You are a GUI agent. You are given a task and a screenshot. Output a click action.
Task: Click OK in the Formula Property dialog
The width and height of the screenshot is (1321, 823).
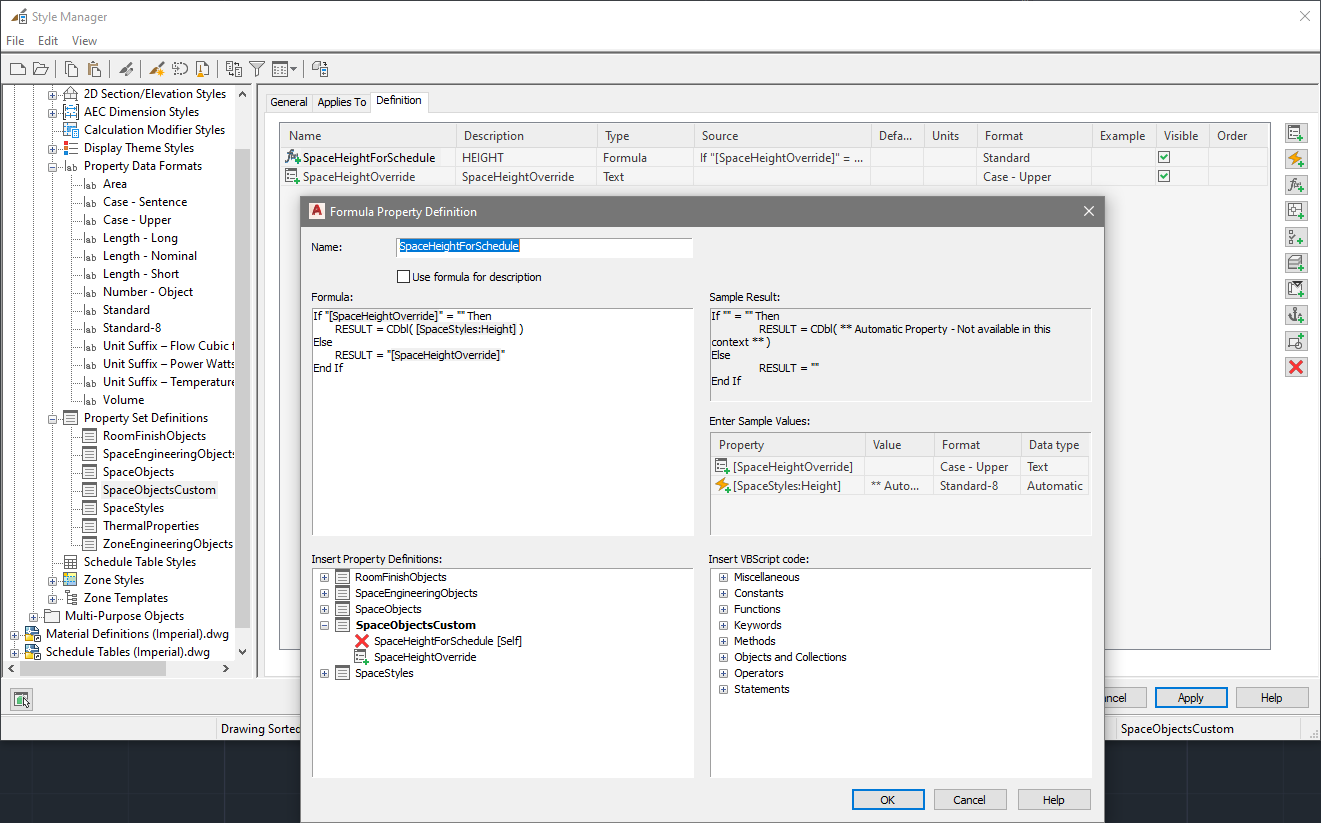(x=887, y=799)
